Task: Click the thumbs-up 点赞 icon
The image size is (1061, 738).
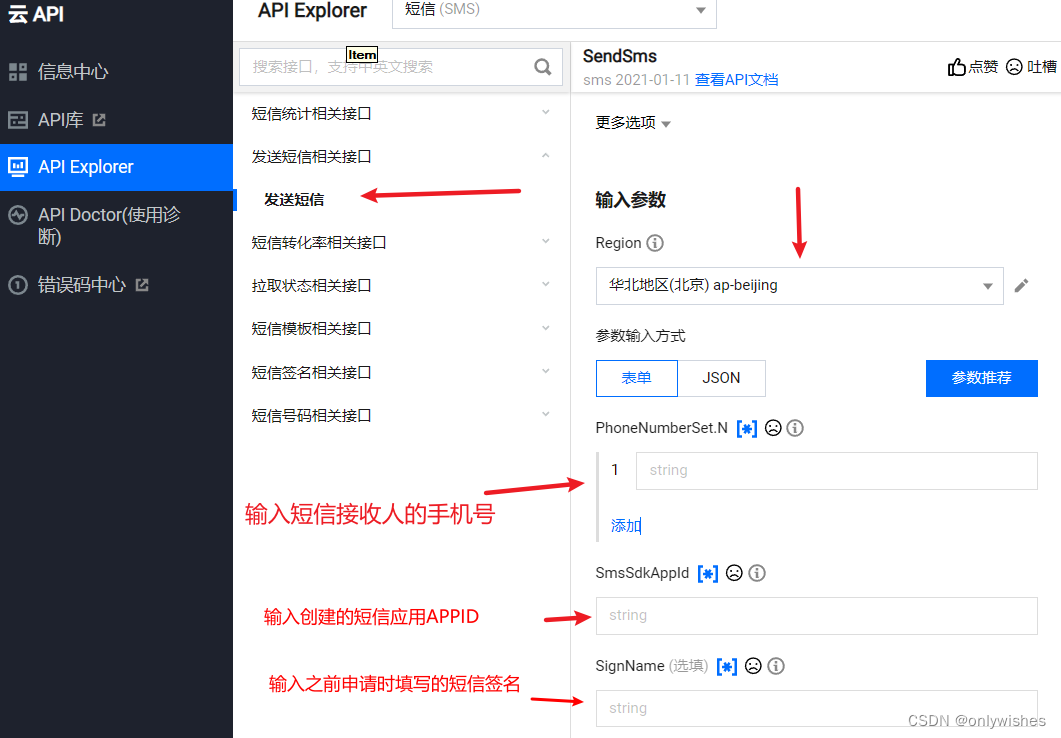Action: coord(957,67)
